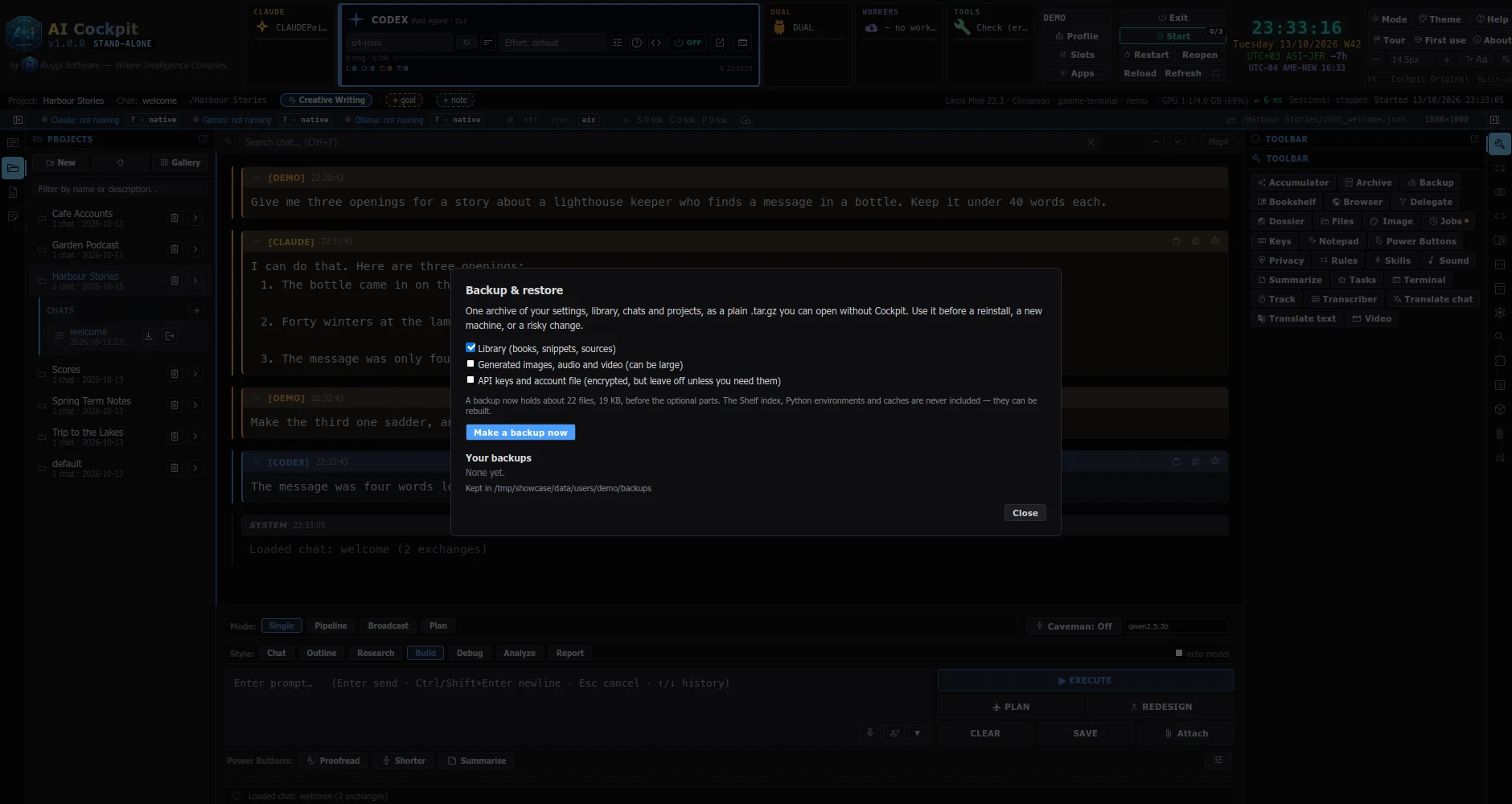Image resolution: width=1512 pixels, height=804 pixels.
Task: Click the Make a backup now button
Action: (x=520, y=433)
